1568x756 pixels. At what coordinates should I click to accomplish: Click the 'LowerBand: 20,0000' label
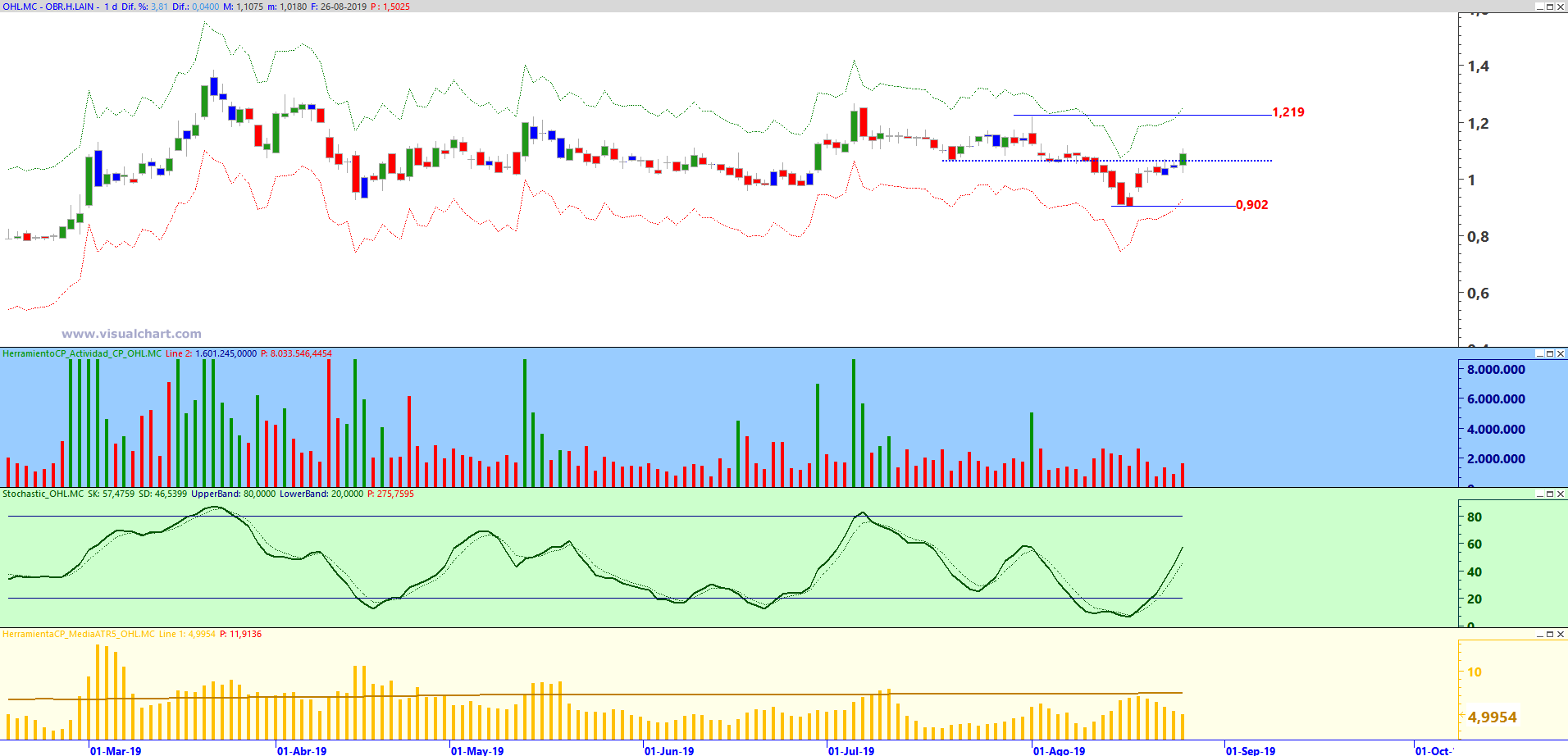click(x=321, y=494)
